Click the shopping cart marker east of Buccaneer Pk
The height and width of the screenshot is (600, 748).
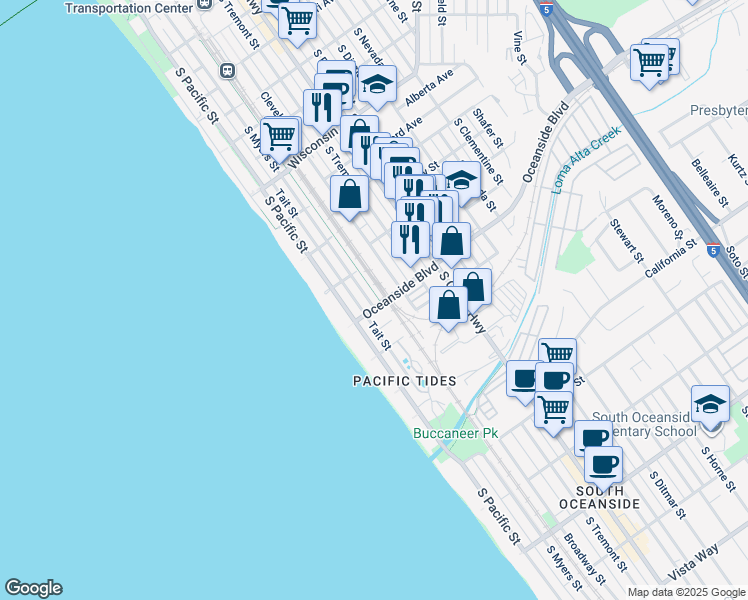click(x=553, y=407)
